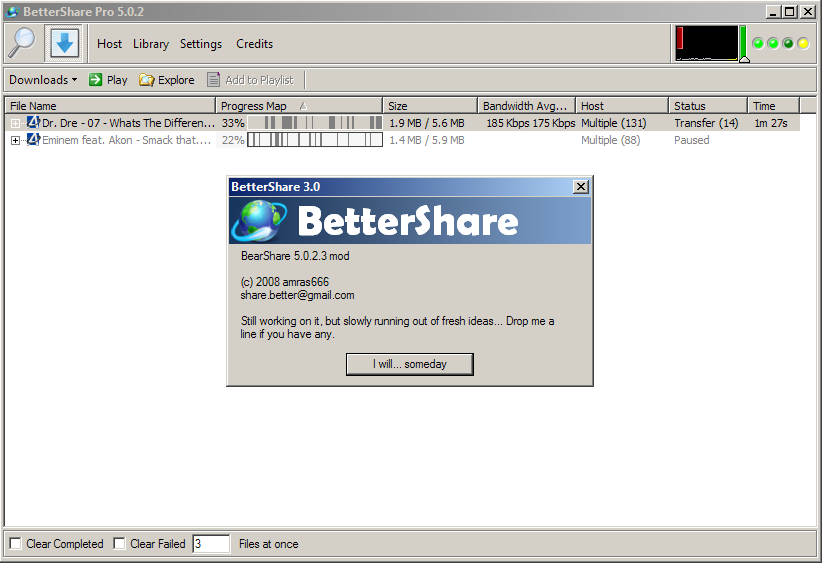
Task: Click the Dr. Dre file type icon
Action: click(x=33, y=123)
